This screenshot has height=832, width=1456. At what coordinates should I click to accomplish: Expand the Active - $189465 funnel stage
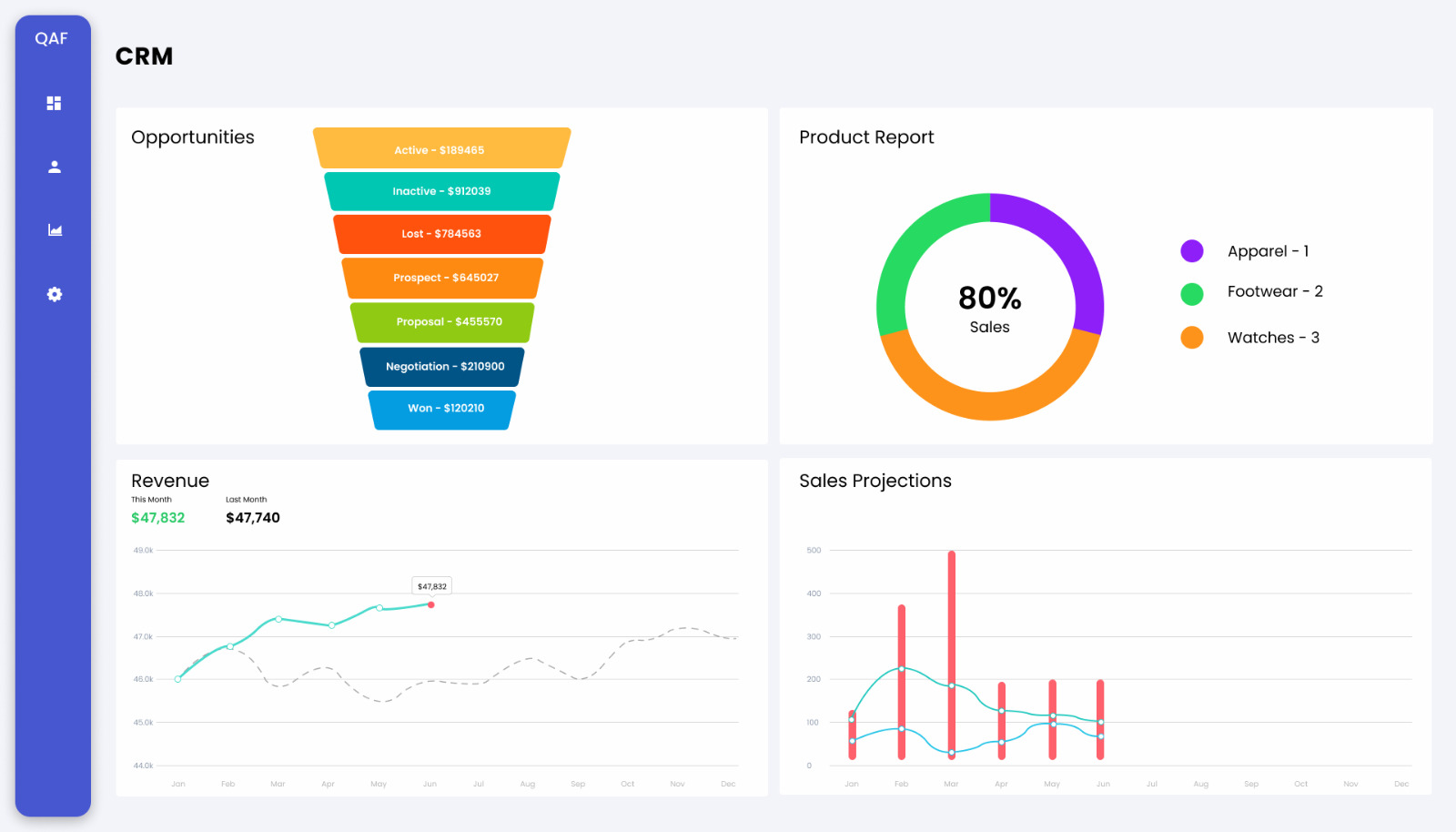[440, 149]
